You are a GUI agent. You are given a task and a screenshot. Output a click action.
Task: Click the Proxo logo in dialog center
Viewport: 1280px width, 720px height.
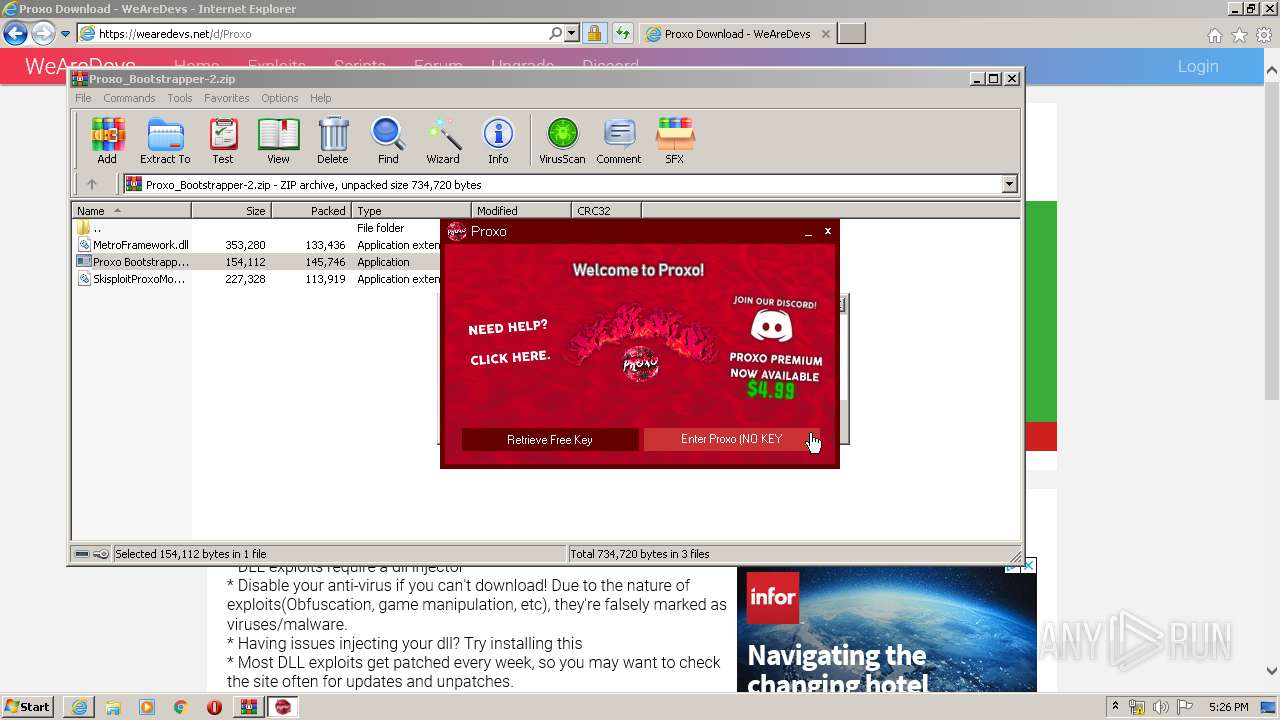click(x=640, y=364)
